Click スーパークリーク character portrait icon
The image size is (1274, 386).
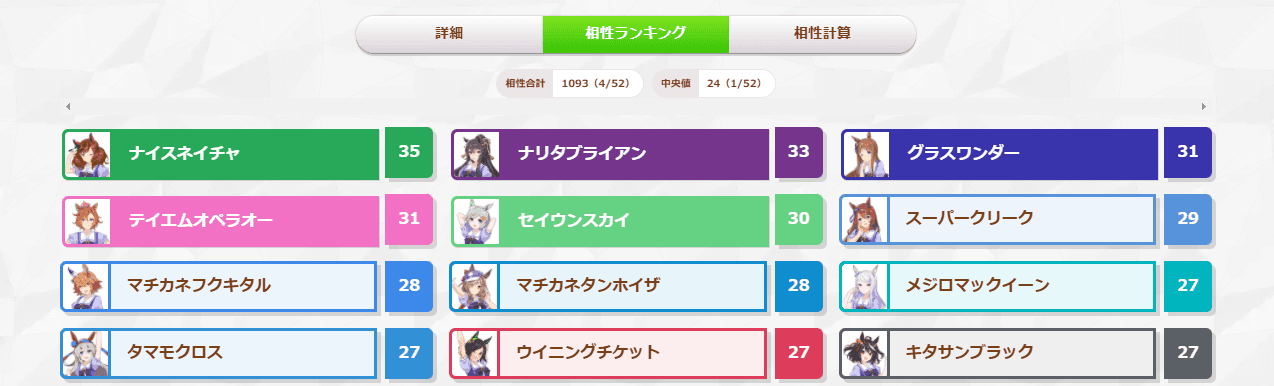pos(866,220)
